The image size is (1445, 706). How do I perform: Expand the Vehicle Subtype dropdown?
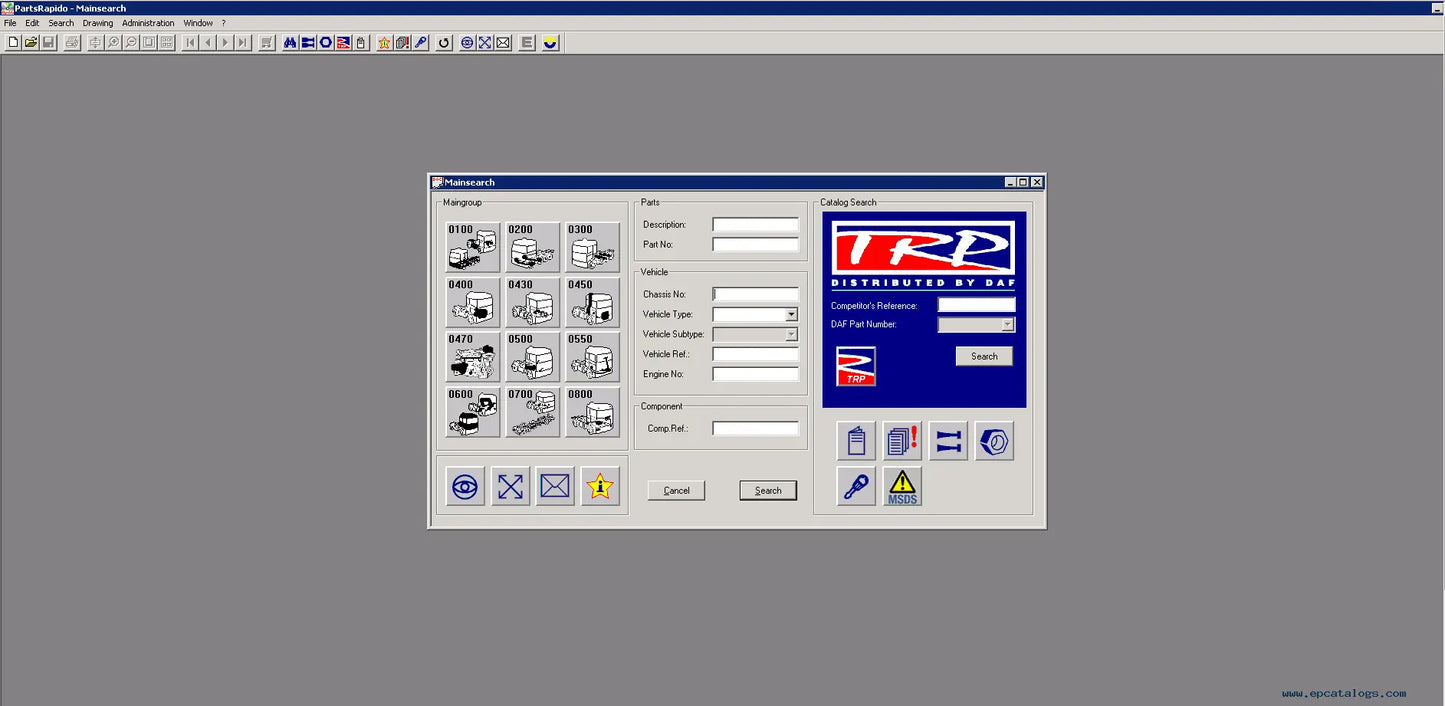pyautogui.click(x=790, y=334)
